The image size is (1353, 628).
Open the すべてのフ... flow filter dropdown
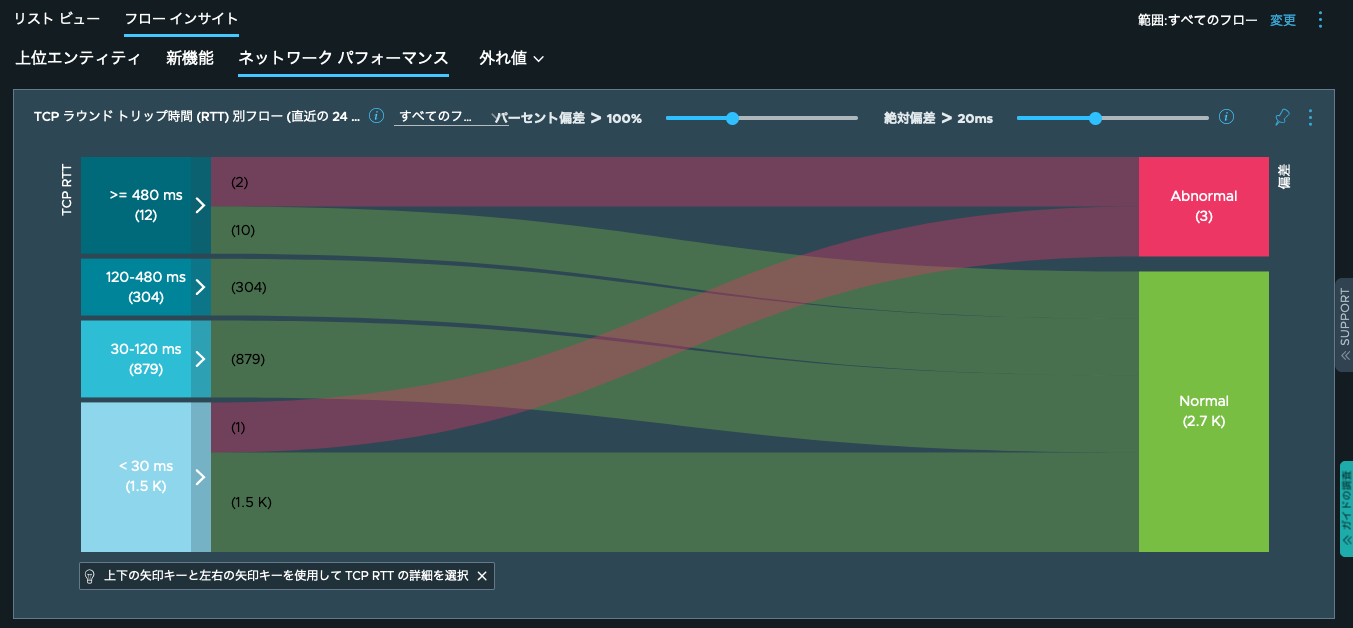[450, 117]
